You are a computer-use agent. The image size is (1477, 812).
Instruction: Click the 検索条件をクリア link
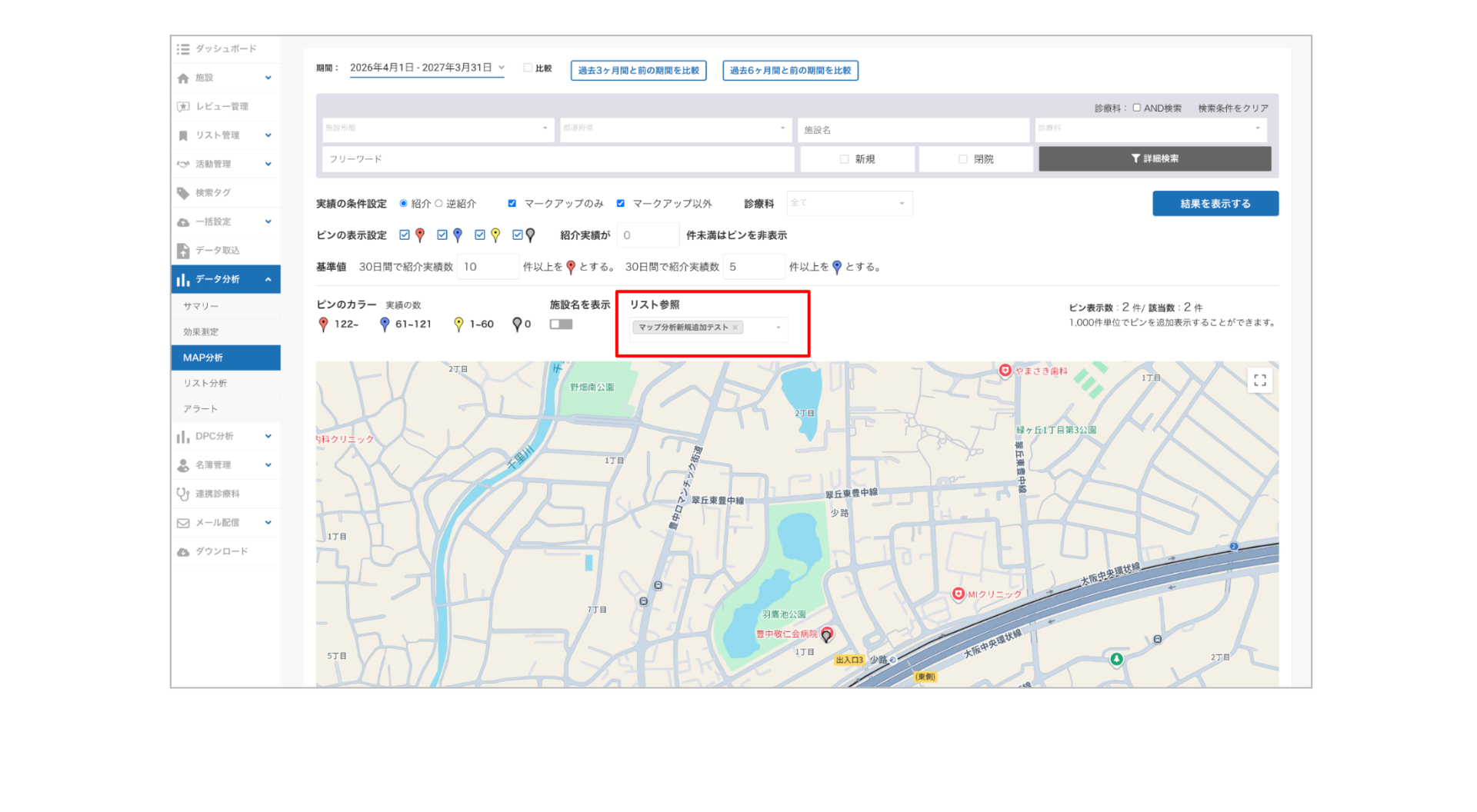click(1232, 108)
